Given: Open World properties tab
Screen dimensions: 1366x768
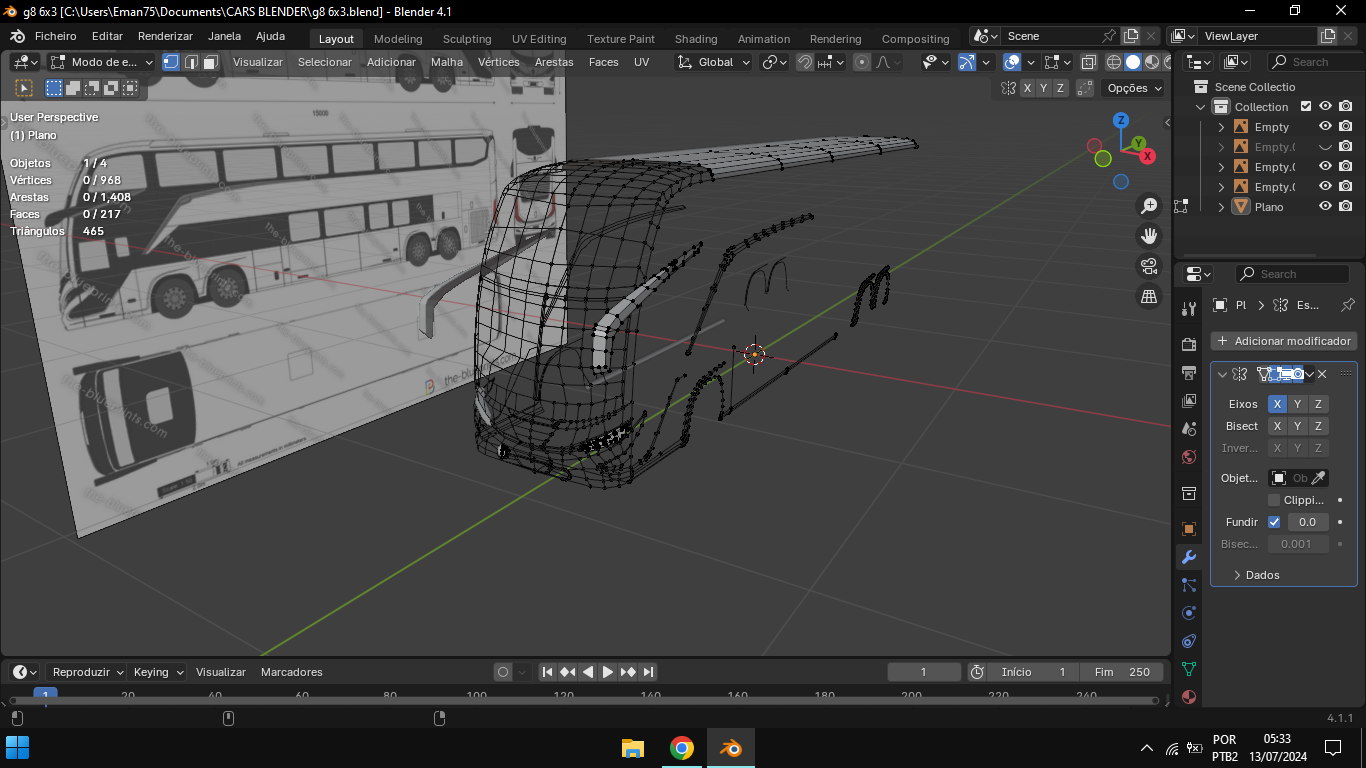Looking at the screenshot, I should tap(1189, 457).
